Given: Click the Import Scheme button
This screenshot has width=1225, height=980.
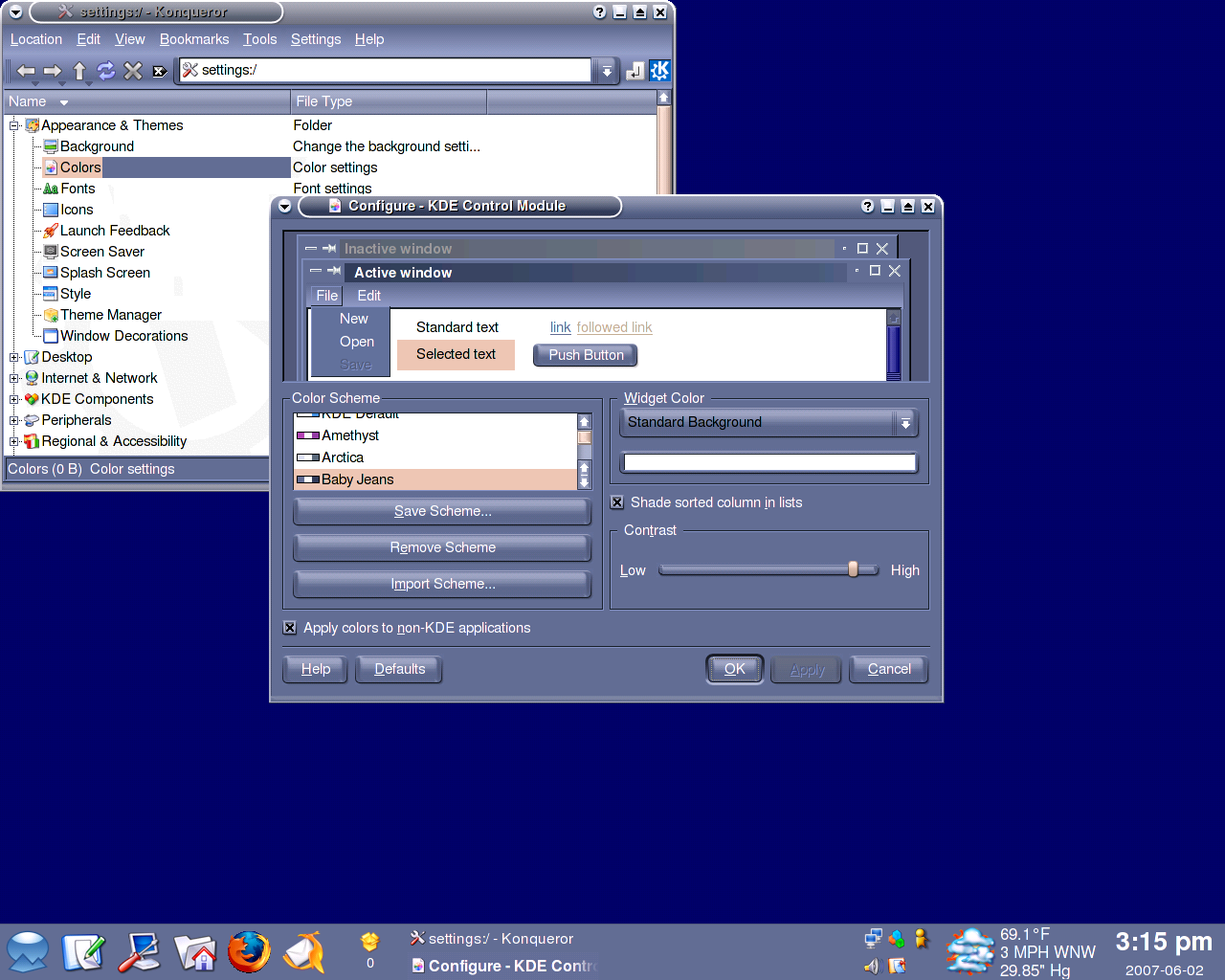Looking at the screenshot, I should point(442,584).
